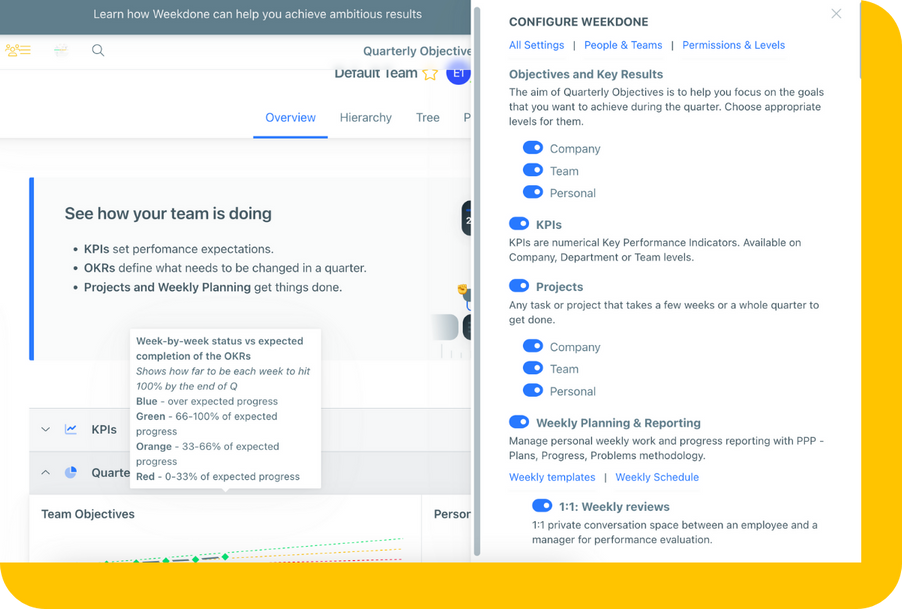Viewport: 902px width, 609px height.
Task: Open the ET user avatar
Action: click(458, 73)
